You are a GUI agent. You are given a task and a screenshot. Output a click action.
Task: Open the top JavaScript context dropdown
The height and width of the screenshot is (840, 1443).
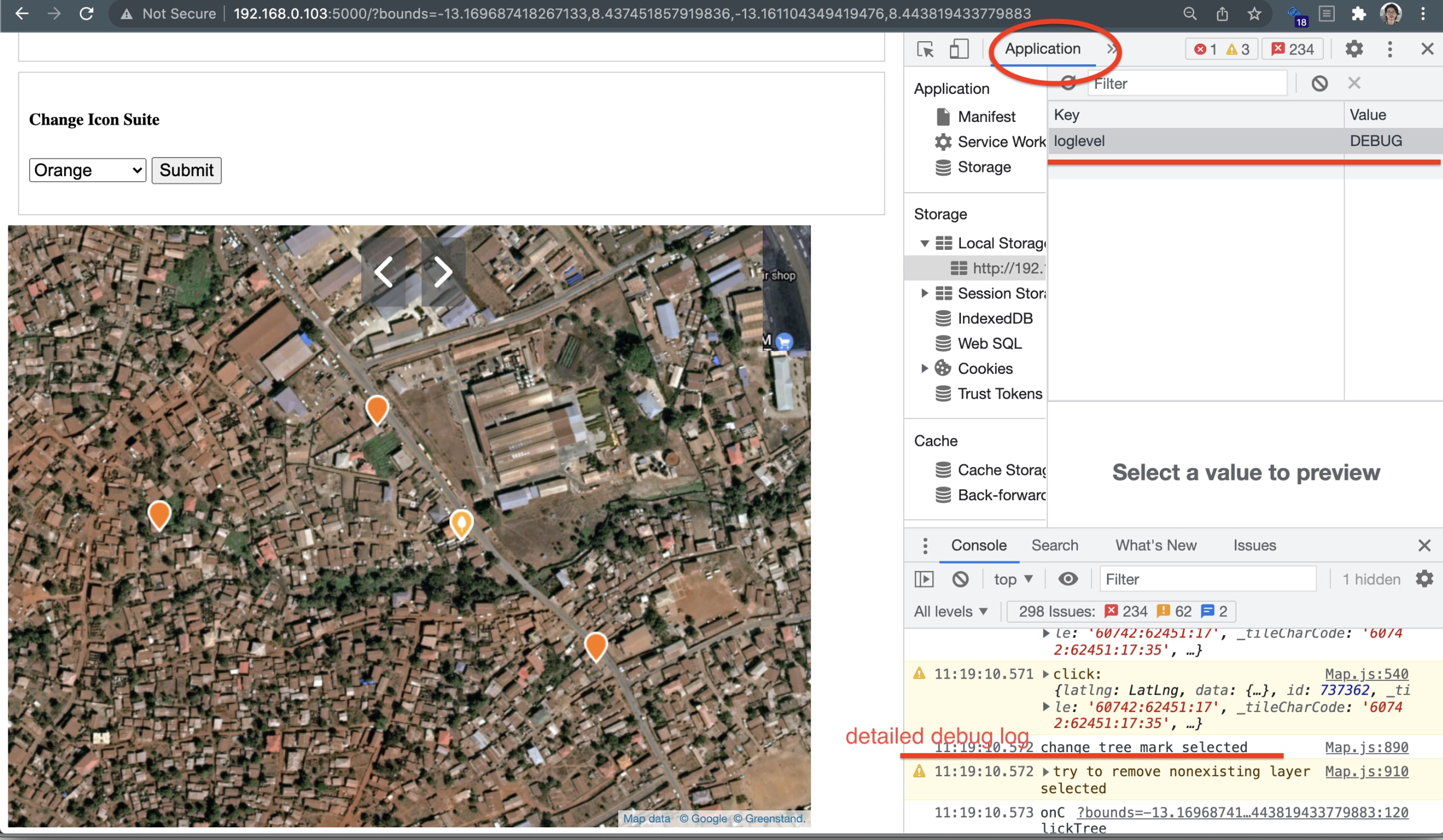pyautogui.click(x=1014, y=579)
